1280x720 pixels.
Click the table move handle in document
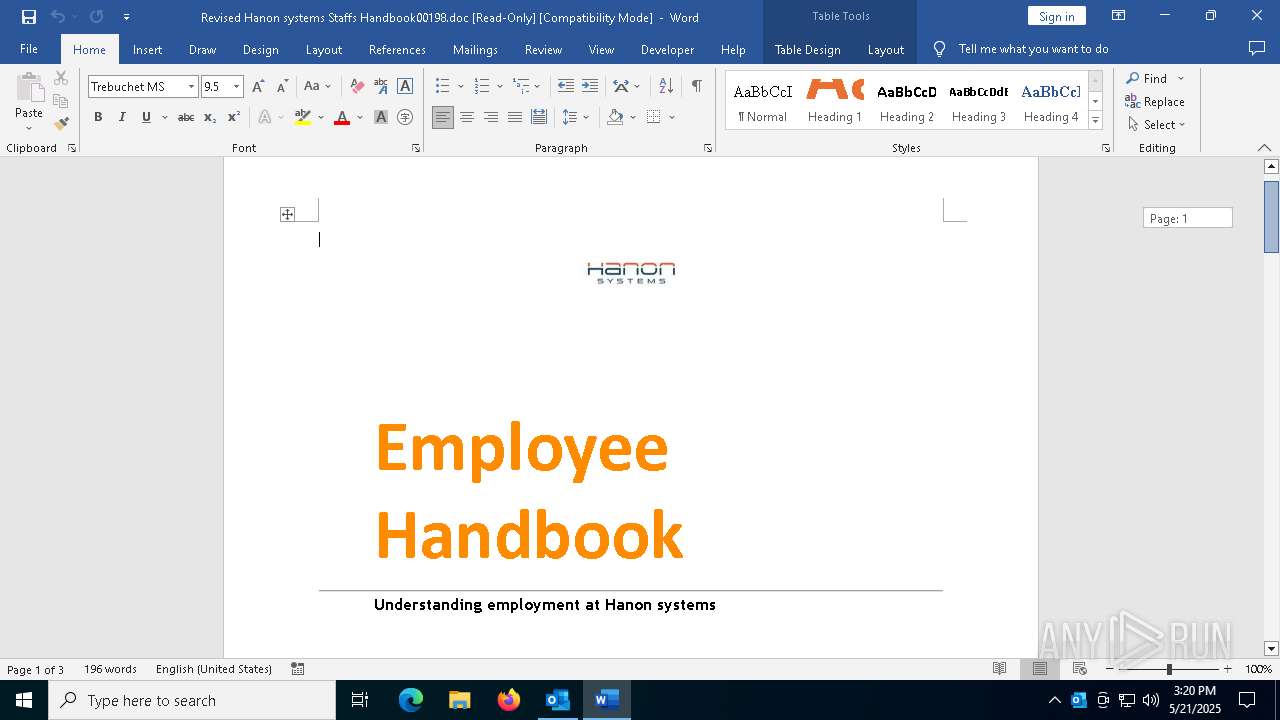(287, 214)
